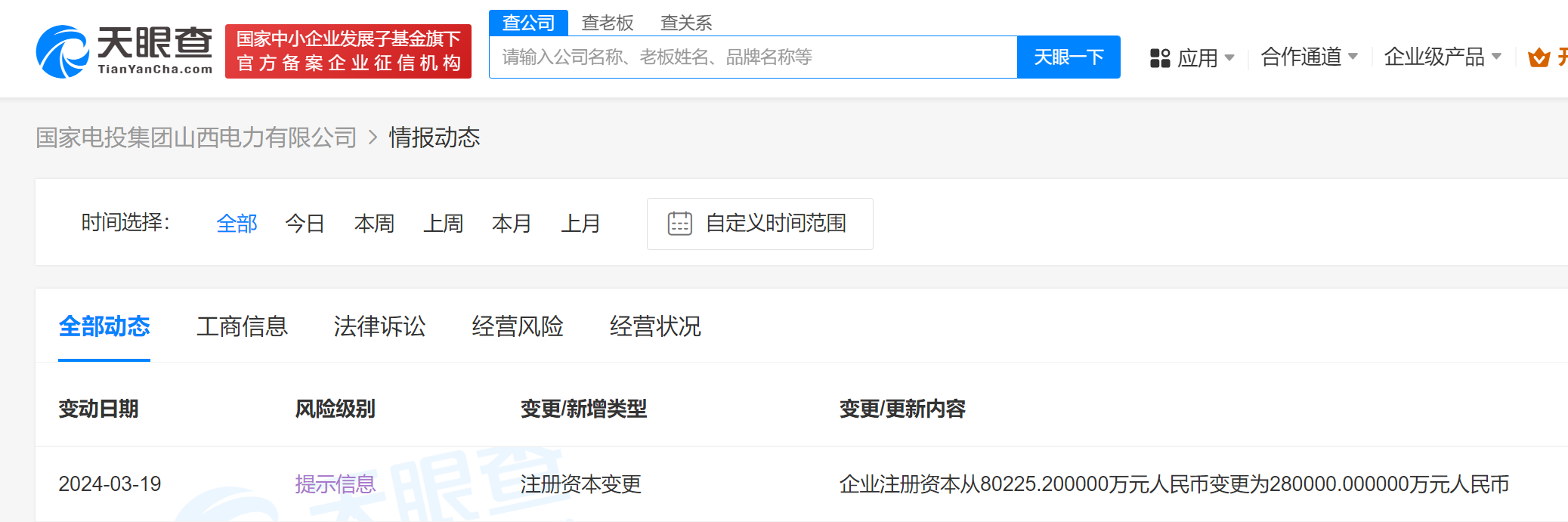This screenshot has width=1568, height=522.
Task: Filter time by 上月
Action: [x=580, y=224]
